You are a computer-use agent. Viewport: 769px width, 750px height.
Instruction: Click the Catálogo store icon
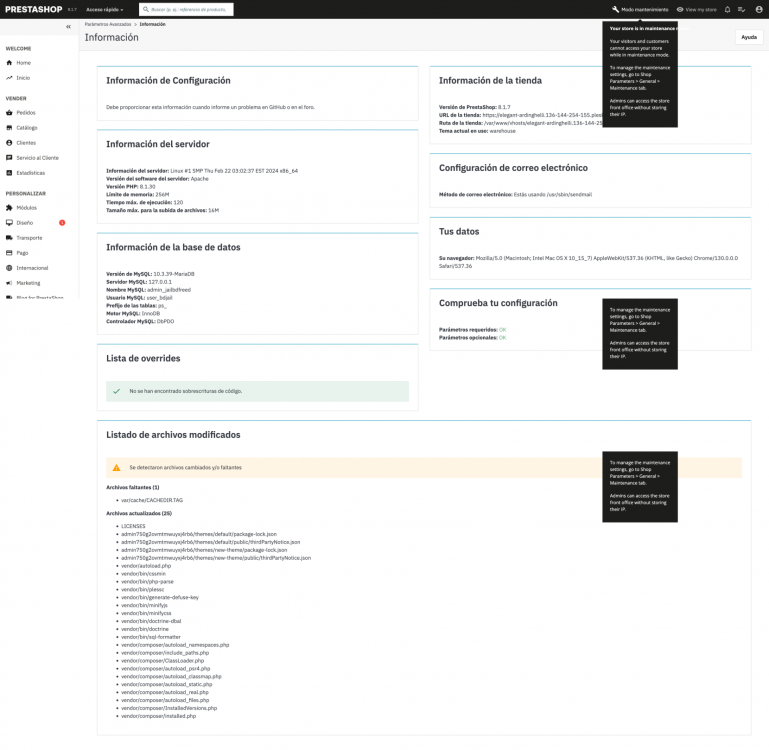coord(9,128)
